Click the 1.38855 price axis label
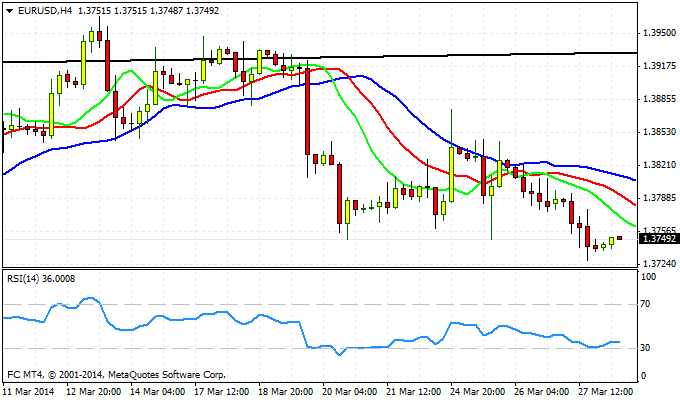 659,99
